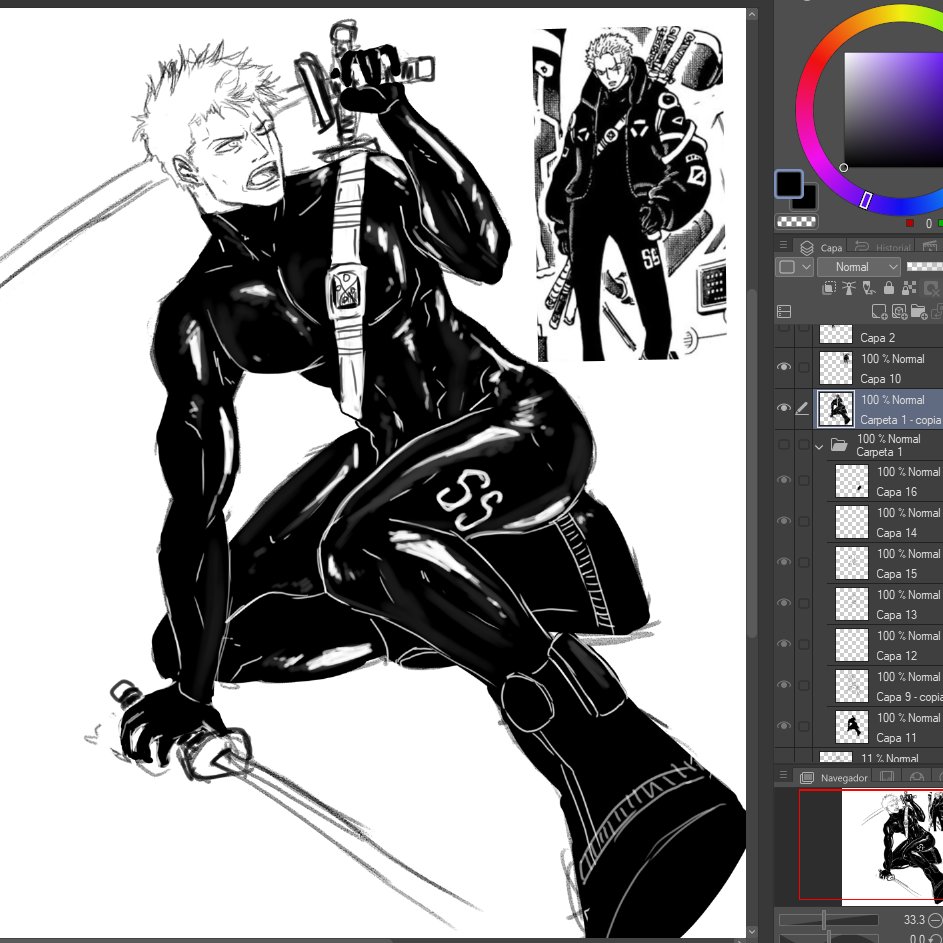Open the clapperboard tab next to Historial
943x943 pixels.
pos(930,247)
